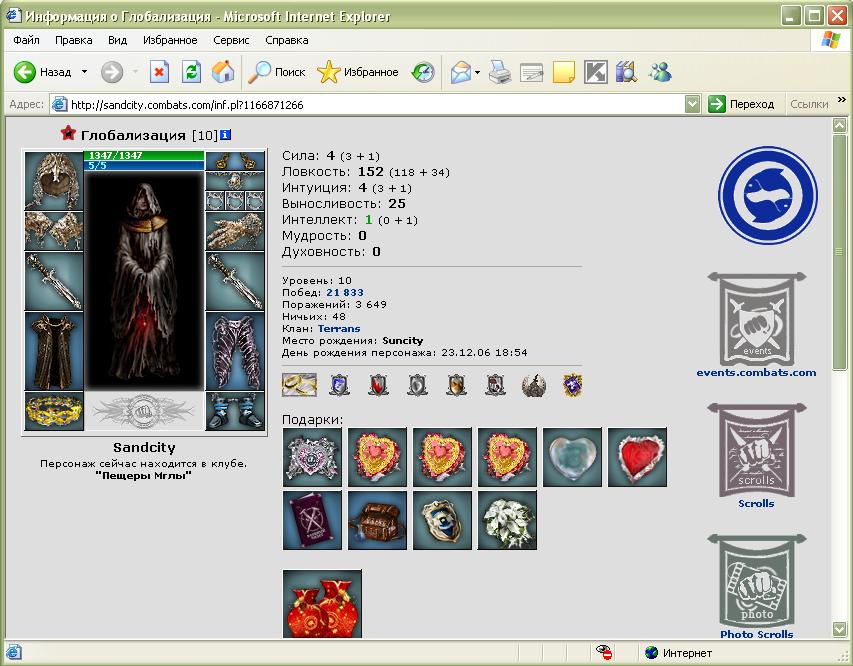Click the Print toolbar icon
This screenshot has width=853, height=666.
pyautogui.click(x=500, y=72)
